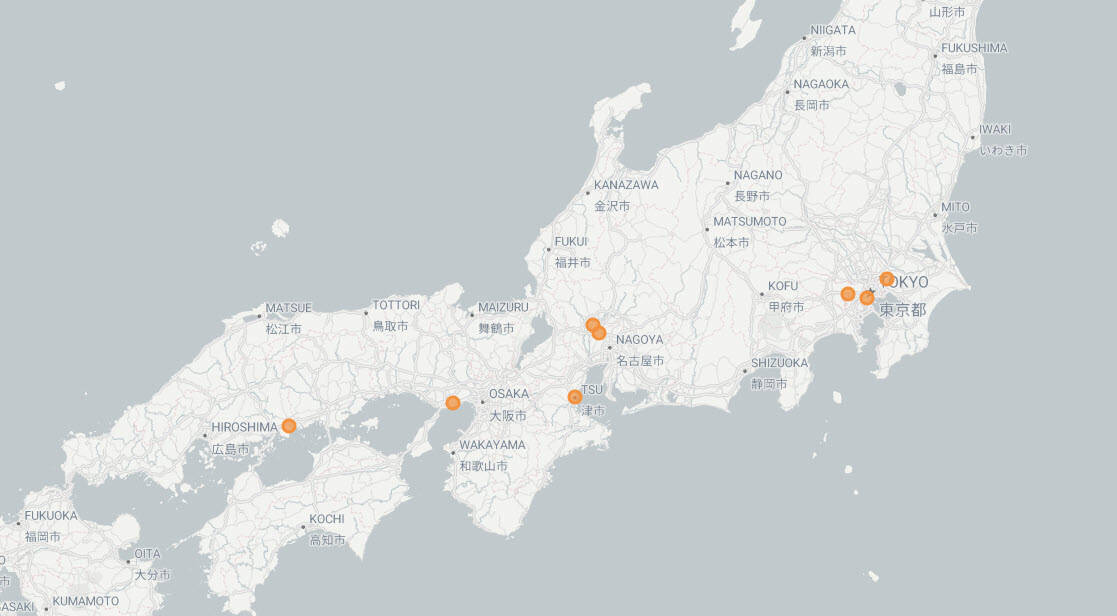
Task: Click the Matsumoto city label
Action: 750,221
